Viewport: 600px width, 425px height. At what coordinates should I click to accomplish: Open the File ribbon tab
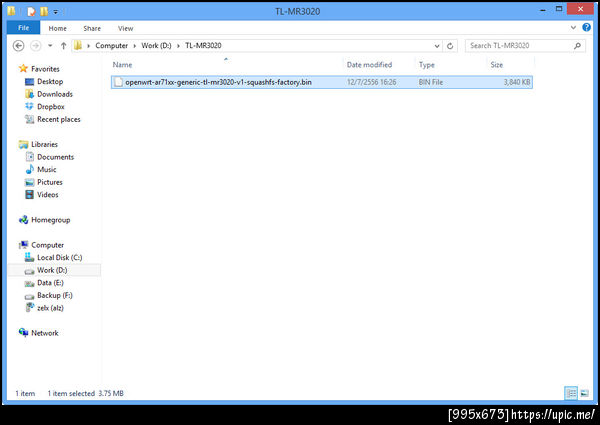coord(23,28)
